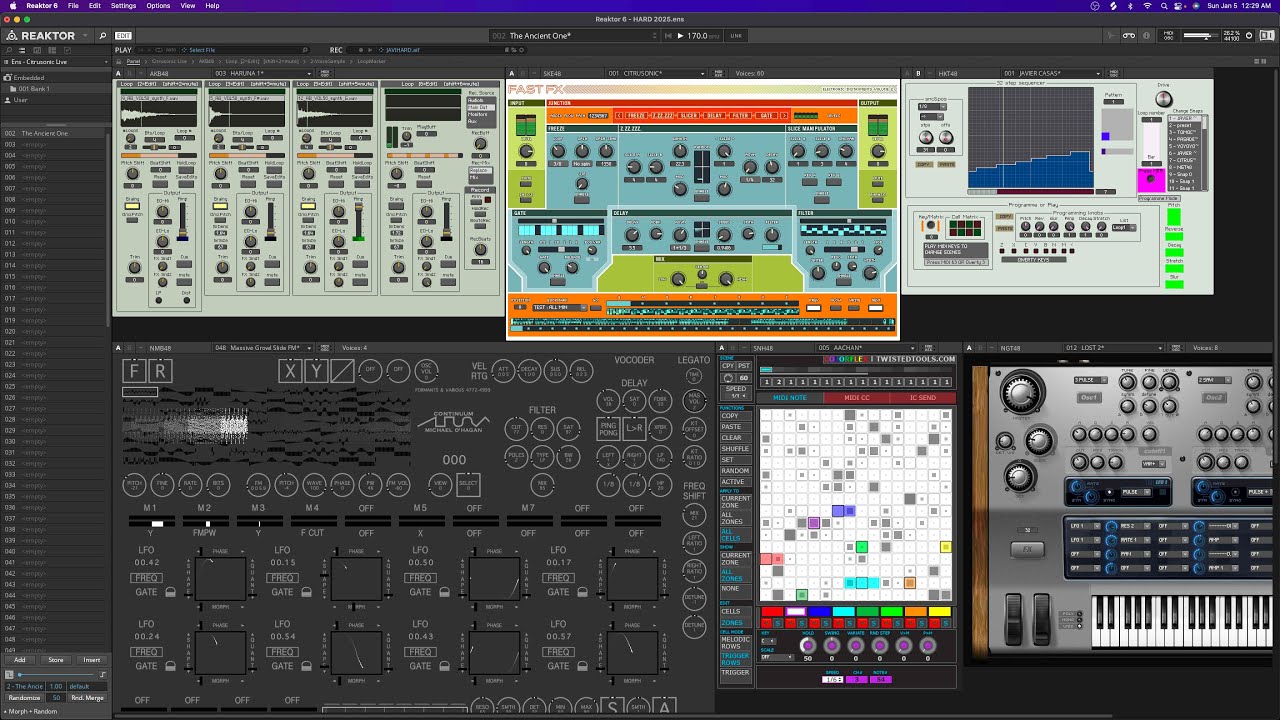Click the play transport button beside 170.0

(x=680, y=36)
